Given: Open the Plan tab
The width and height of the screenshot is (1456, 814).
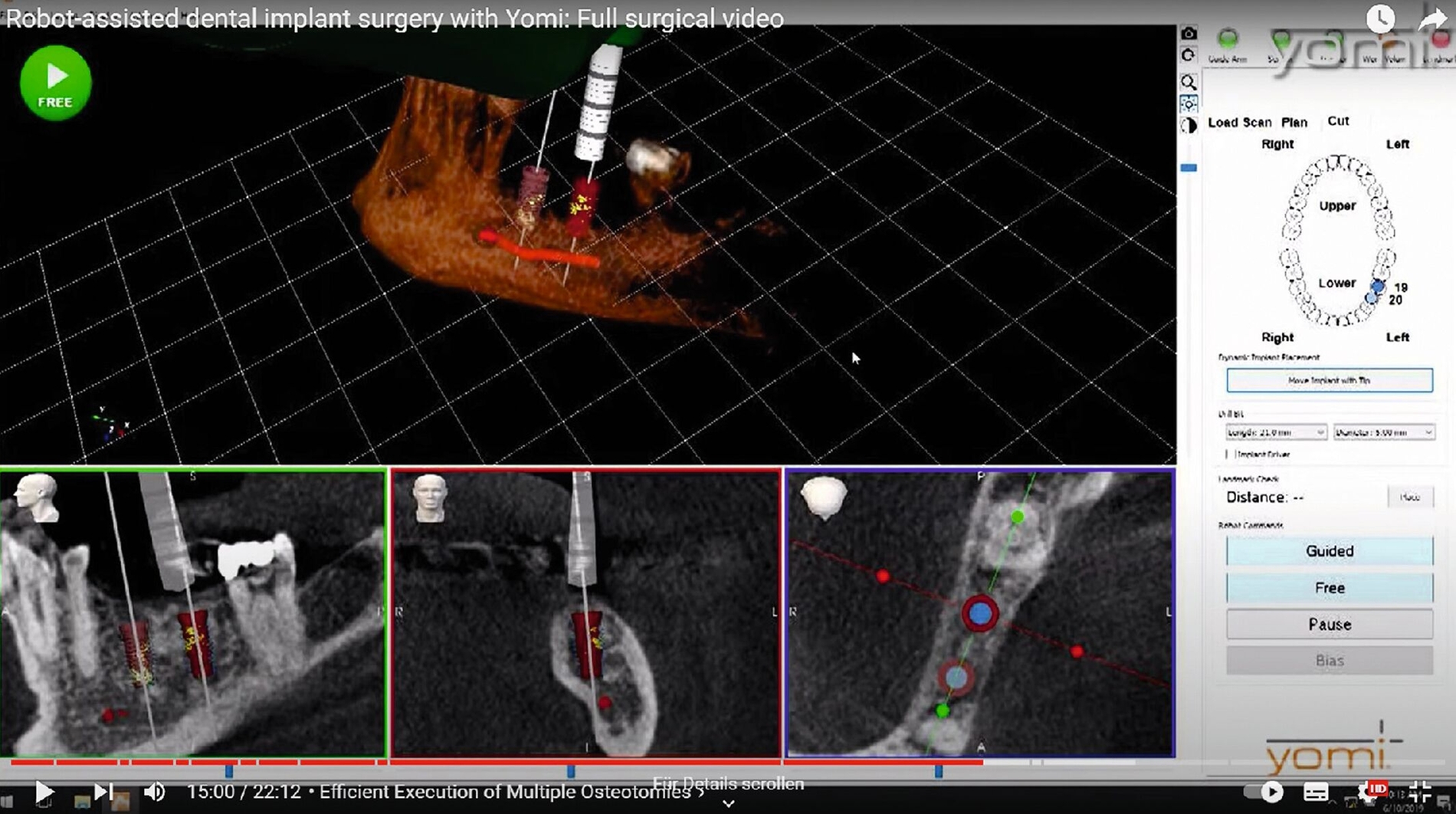Looking at the screenshot, I should (1294, 123).
